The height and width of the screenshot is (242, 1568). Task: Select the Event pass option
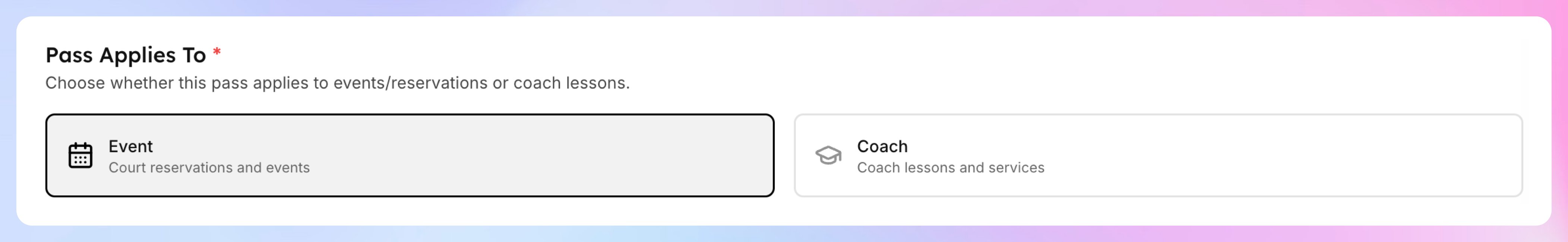click(x=409, y=156)
